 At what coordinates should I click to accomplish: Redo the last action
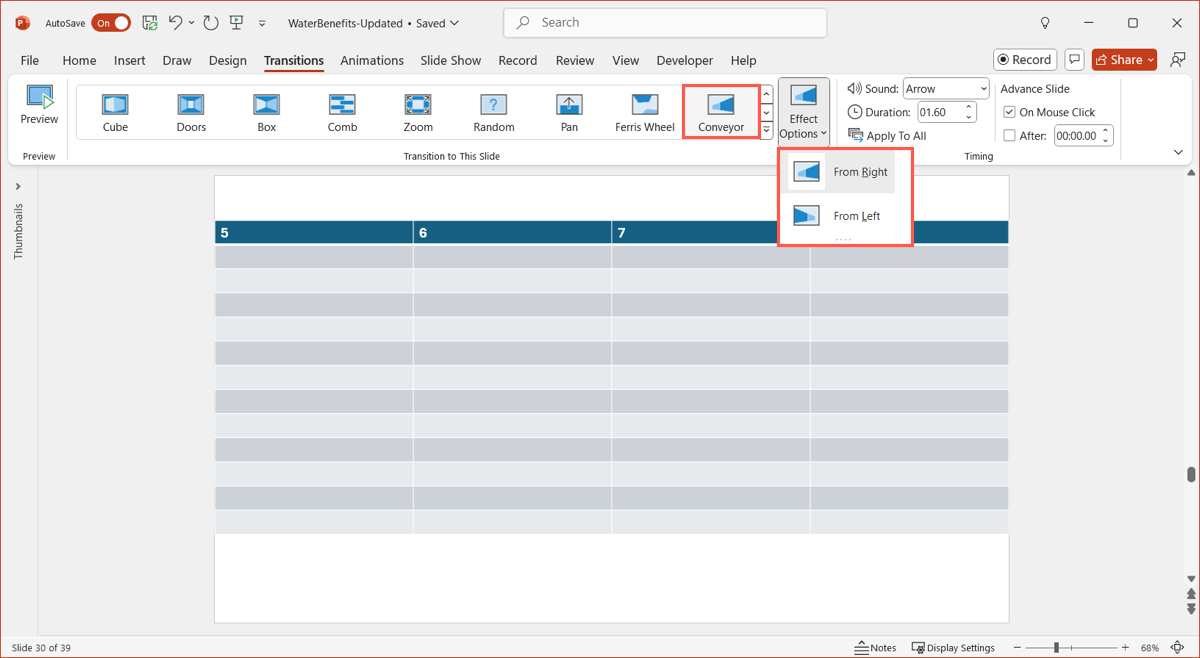(x=211, y=23)
